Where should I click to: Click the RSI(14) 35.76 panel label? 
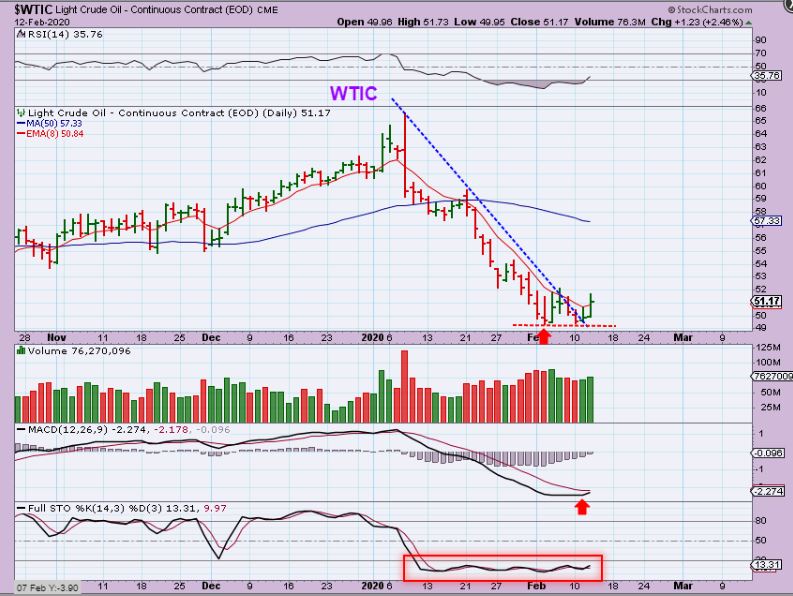64,34
